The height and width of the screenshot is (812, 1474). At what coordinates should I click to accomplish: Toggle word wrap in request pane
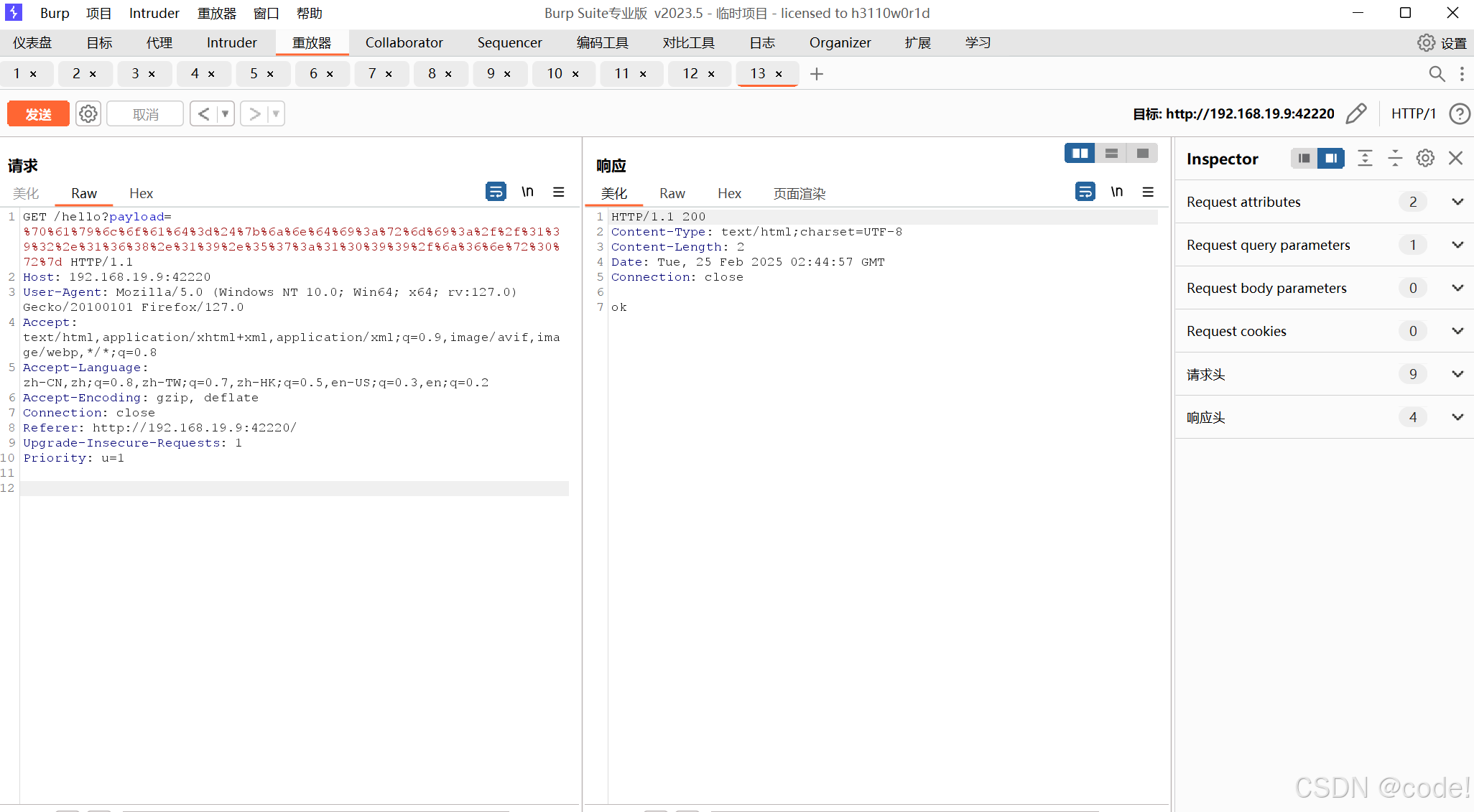tap(496, 192)
